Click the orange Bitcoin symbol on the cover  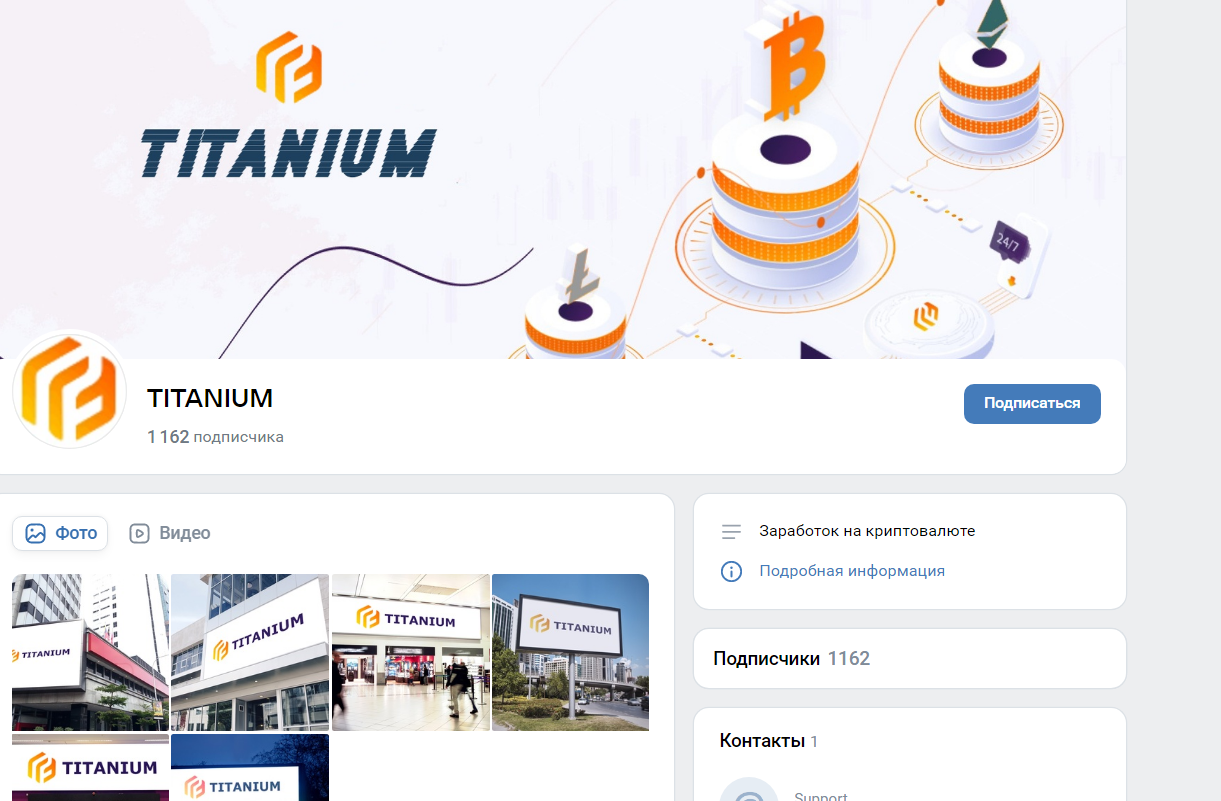(x=791, y=60)
